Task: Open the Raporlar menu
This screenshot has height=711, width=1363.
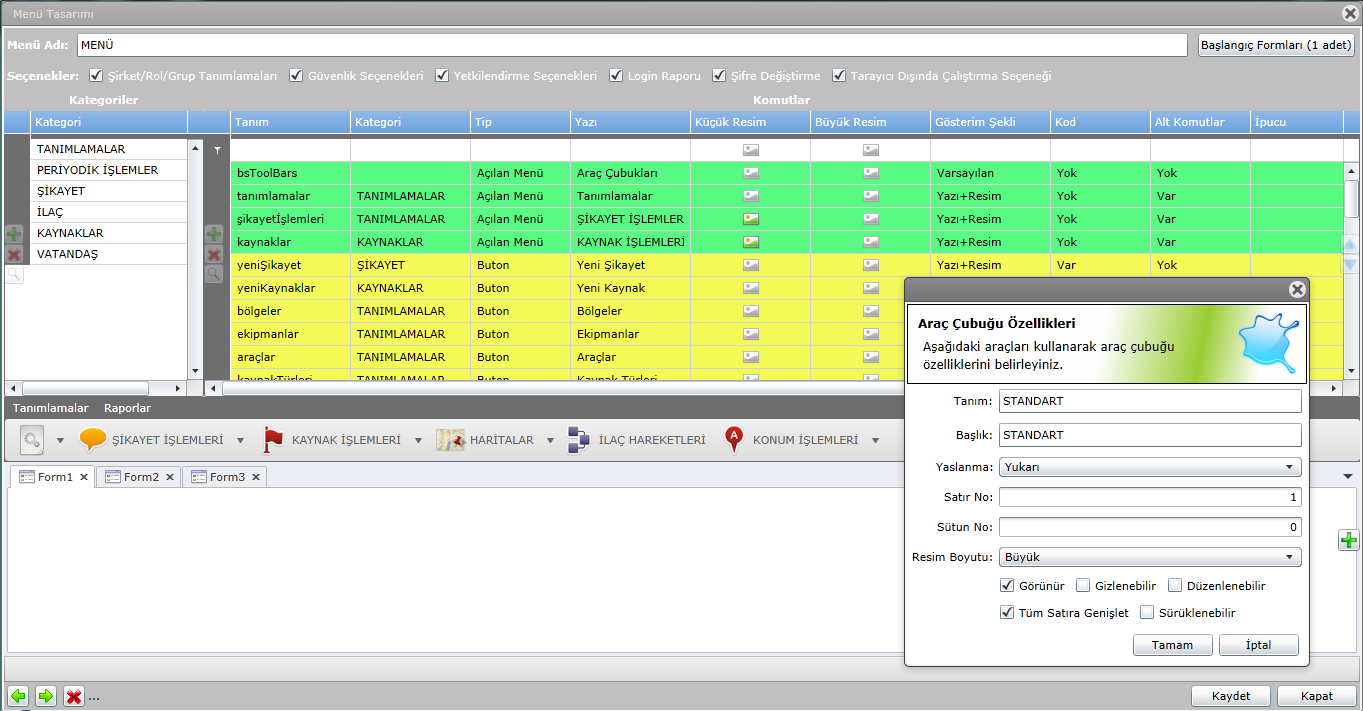Action: click(127, 408)
